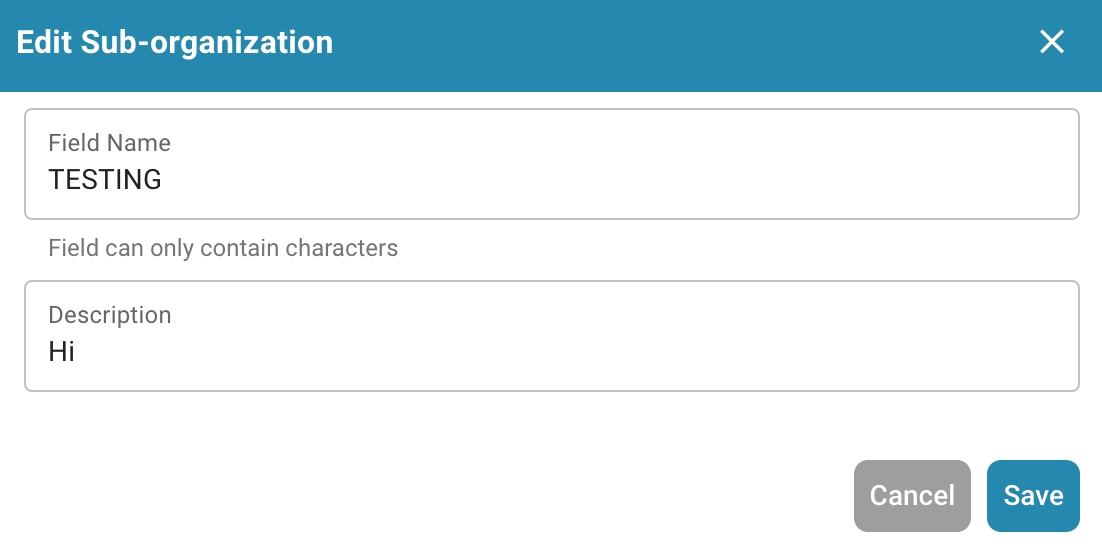Click blank space right of TESTING in field

pyautogui.click(x=600, y=181)
